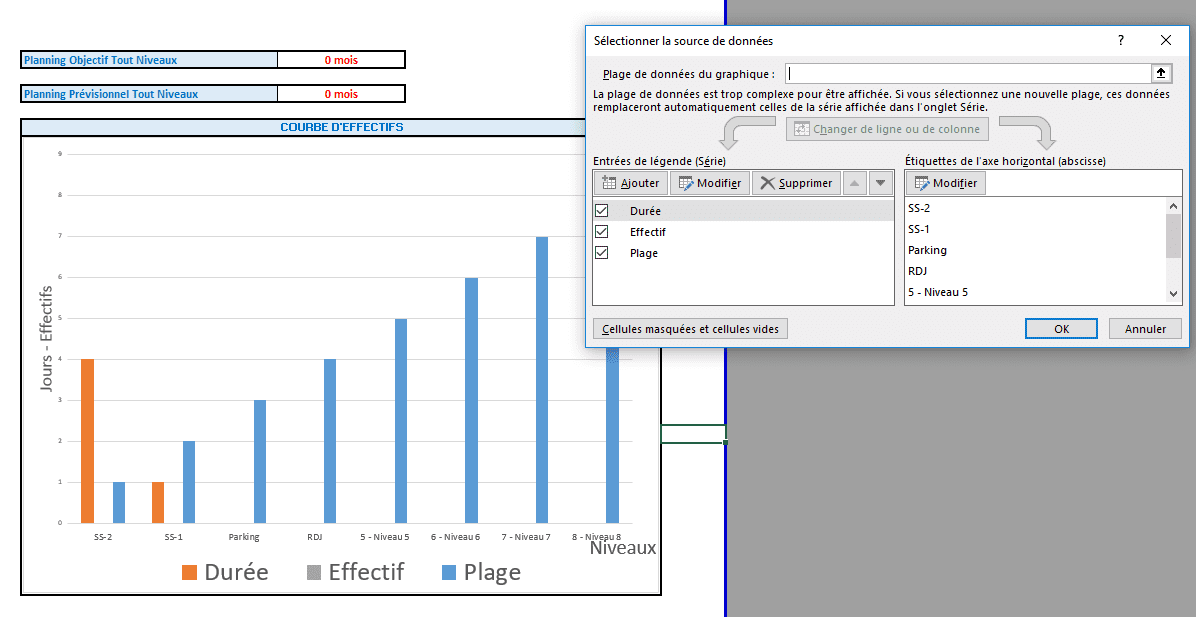Screen dimensions: 1196x617
Task: Click Supprimer to remove the series
Action: pos(796,183)
